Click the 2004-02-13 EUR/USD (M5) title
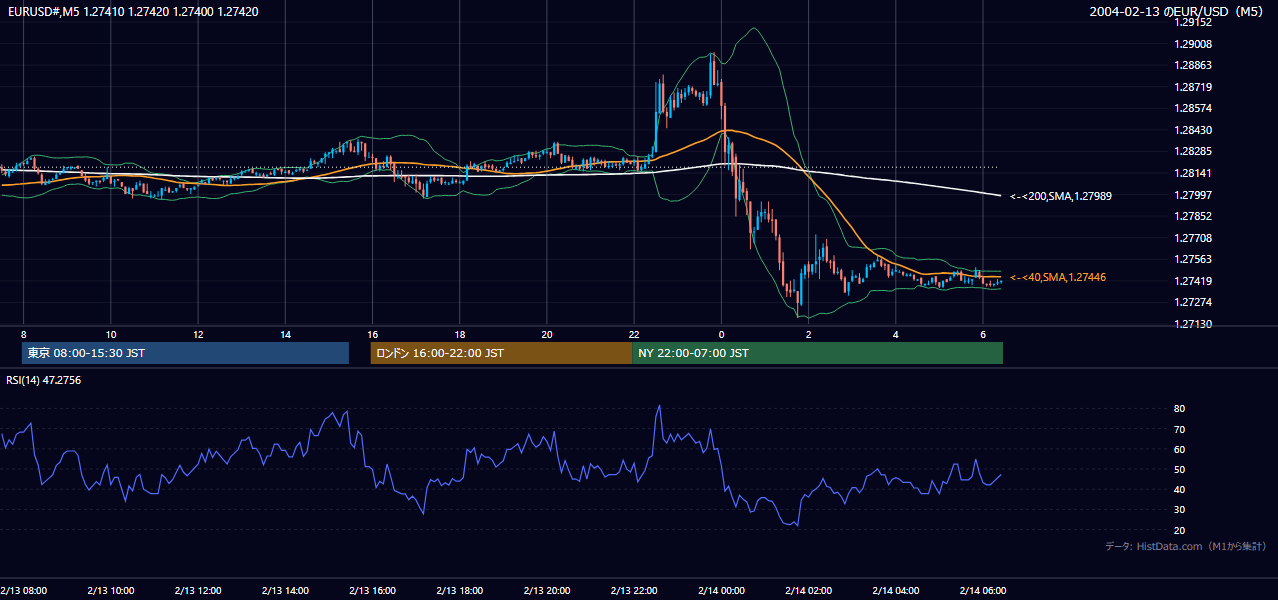 [x=1178, y=12]
